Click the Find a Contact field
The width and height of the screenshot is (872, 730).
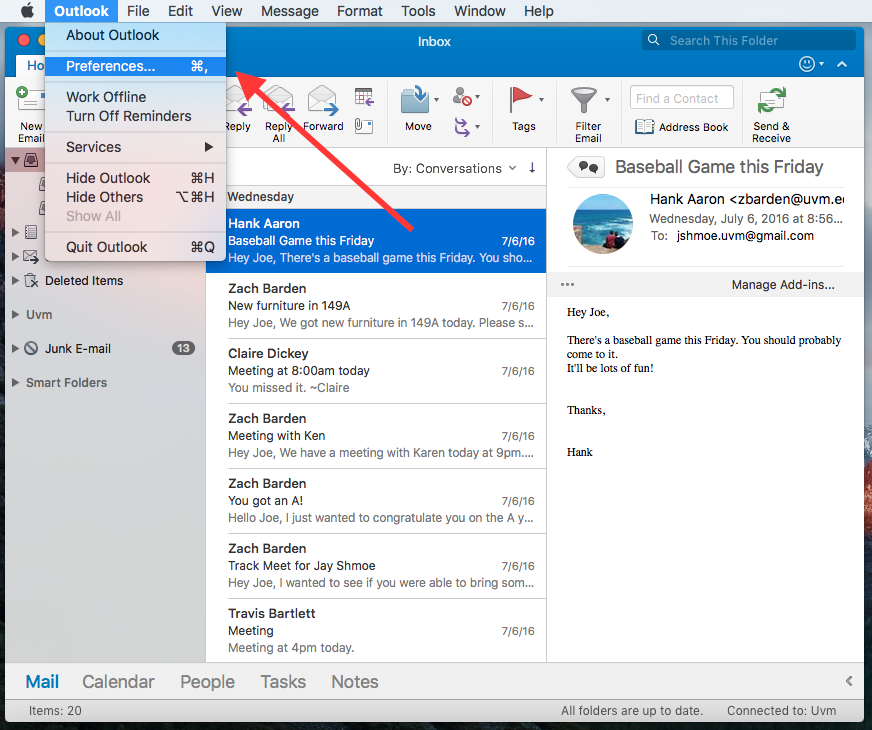682,98
